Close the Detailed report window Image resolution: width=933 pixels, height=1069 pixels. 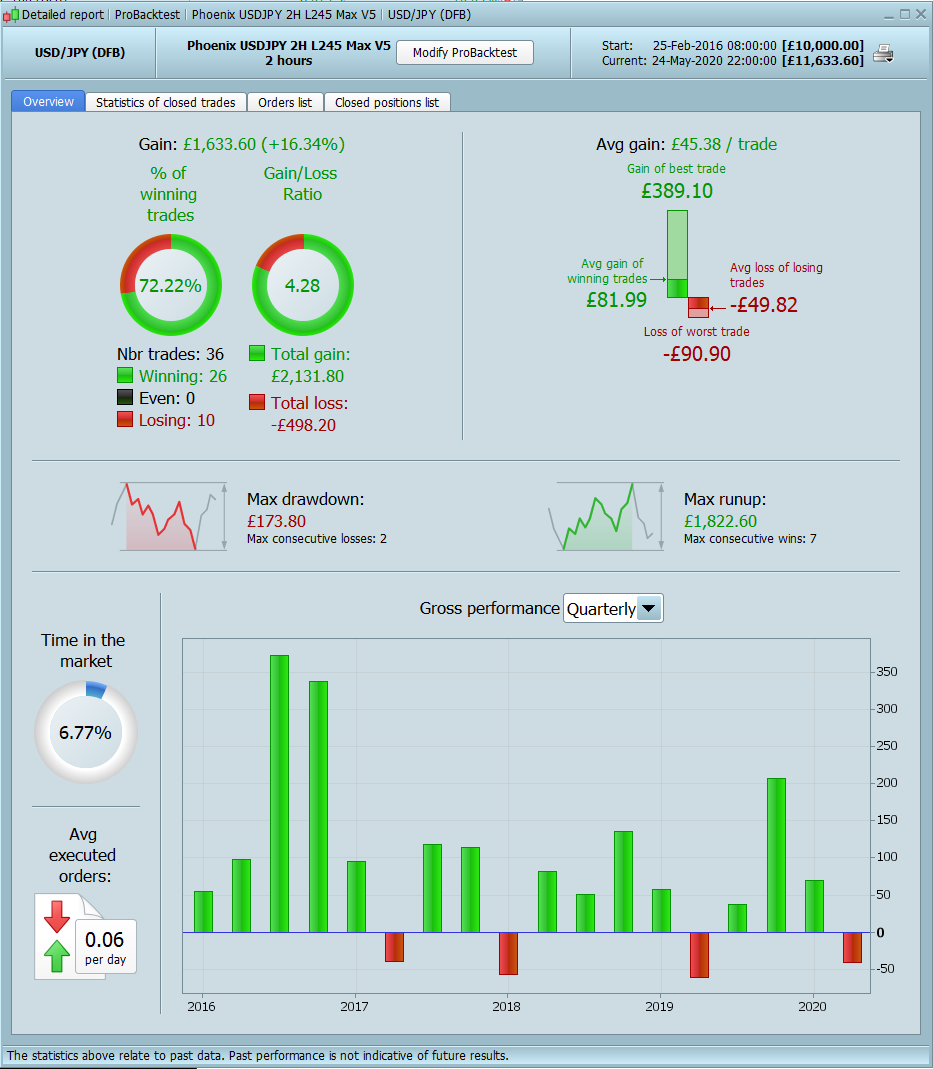(921, 14)
